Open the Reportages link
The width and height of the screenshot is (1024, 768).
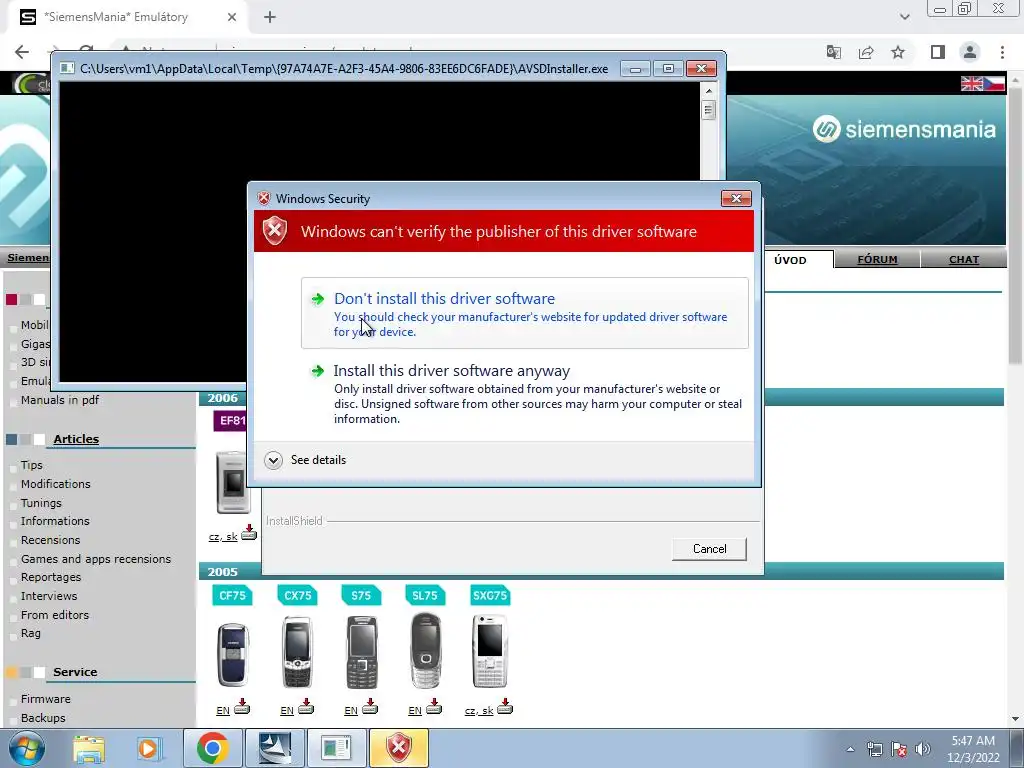click(x=51, y=577)
